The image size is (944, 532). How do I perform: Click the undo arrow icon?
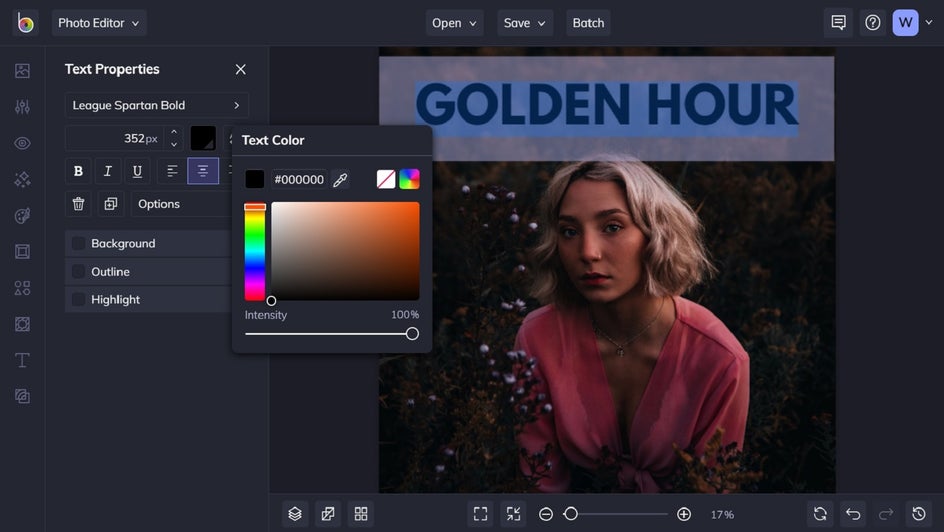pyautogui.click(x=853, y=514)
